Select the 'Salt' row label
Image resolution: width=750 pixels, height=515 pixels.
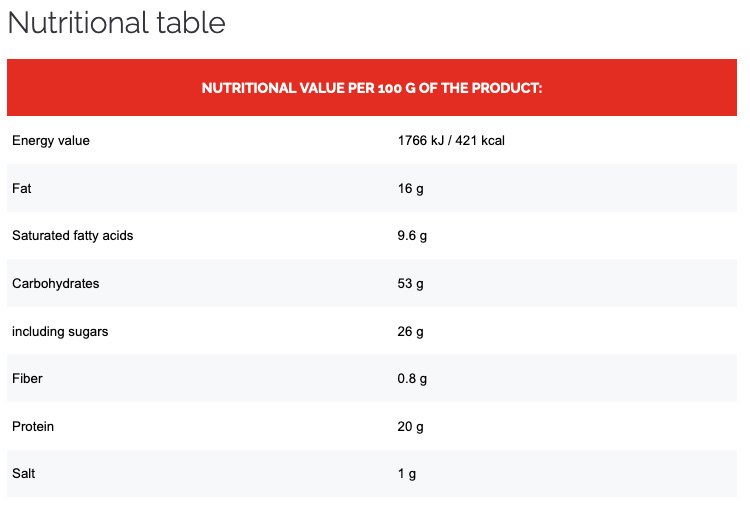(x=24, y=474)
